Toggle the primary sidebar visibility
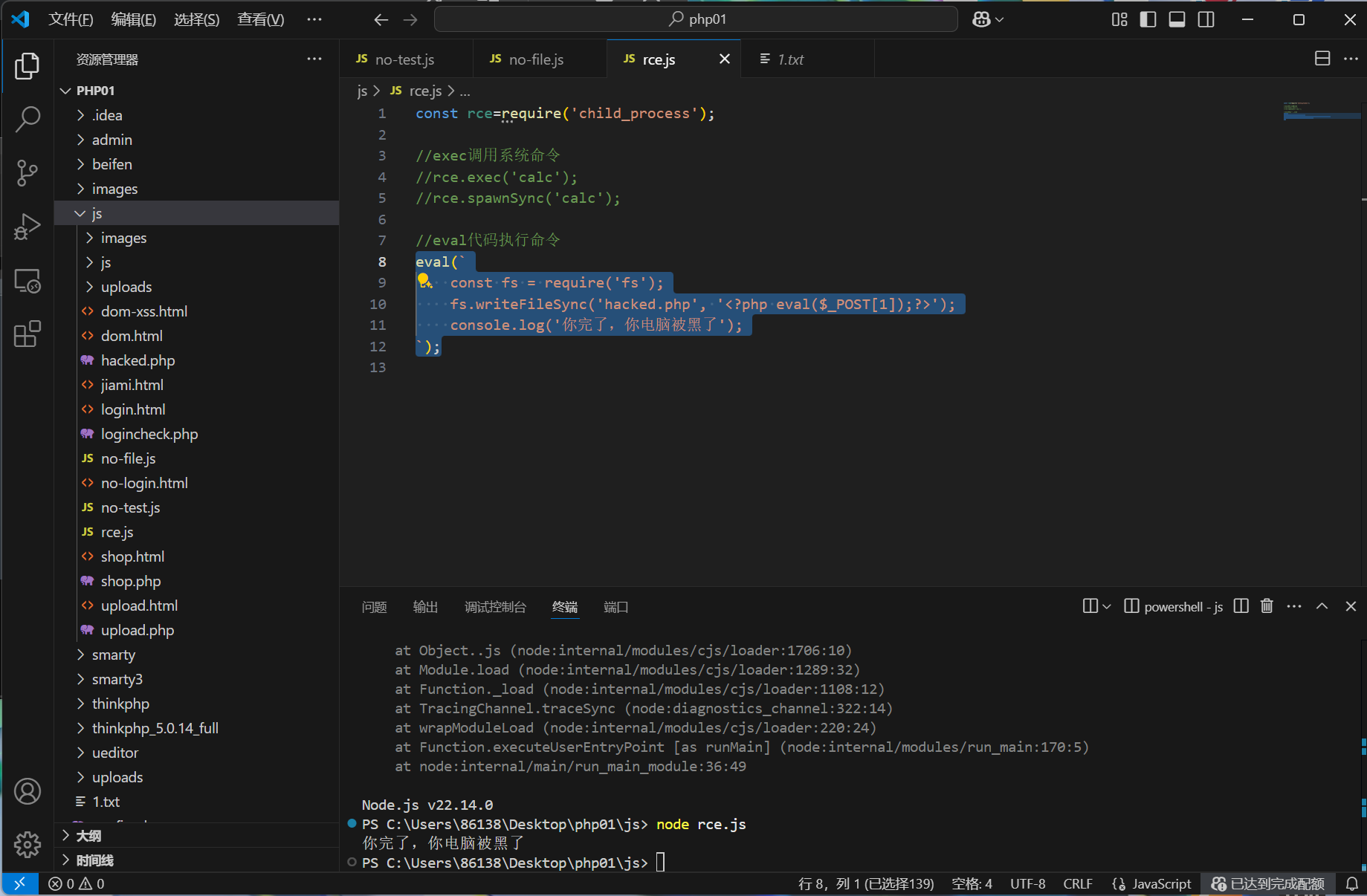This screenshot has height=896, width=1367. 1148,19
